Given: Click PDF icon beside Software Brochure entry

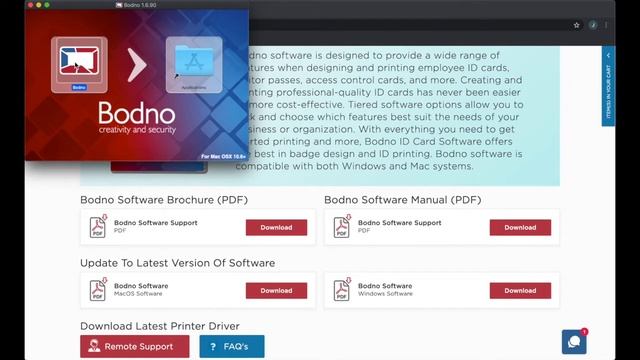Looking at the screenshot, I should point(98,226).
